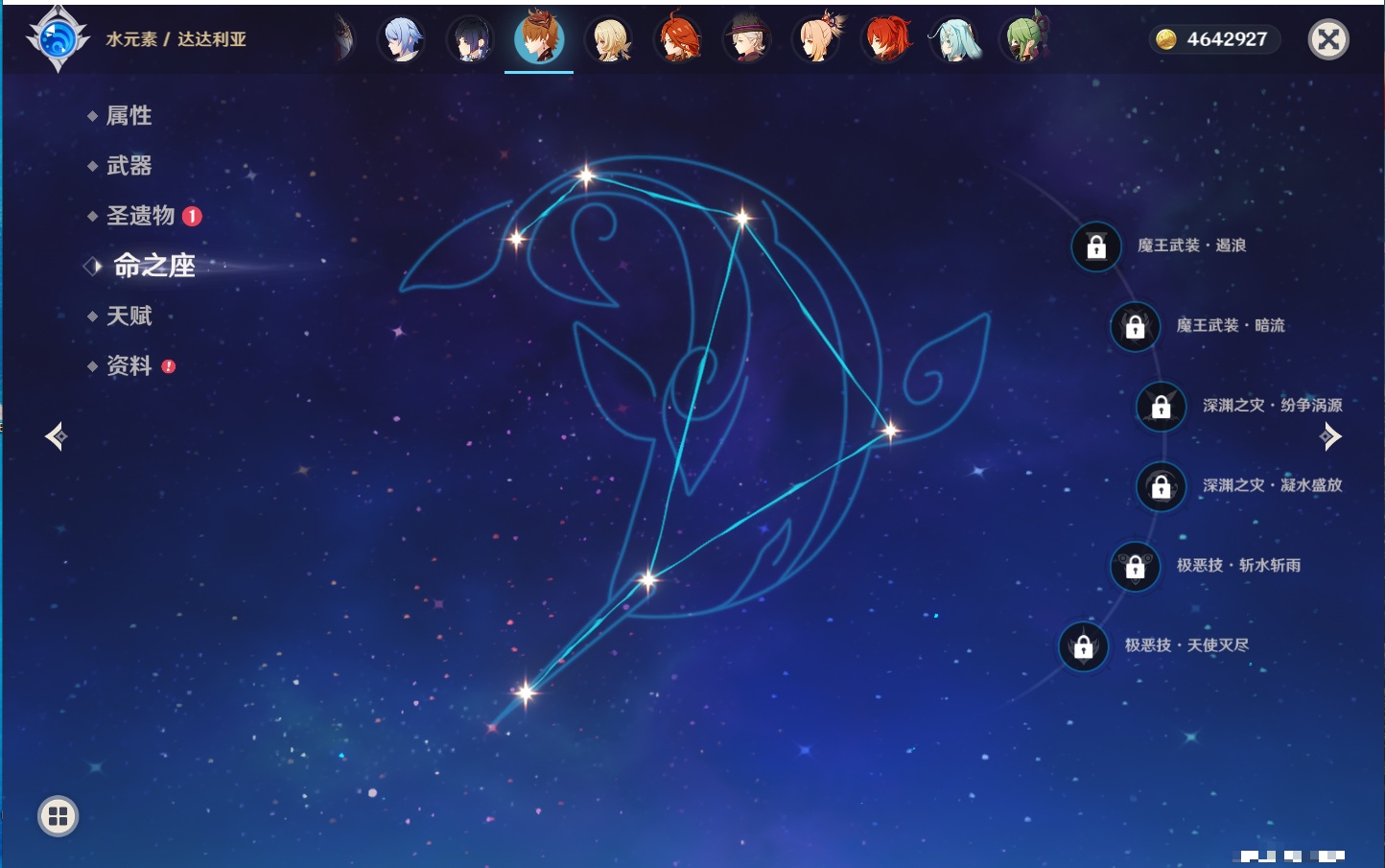1385x868 pixels.
Task: Select the ponytail blonde character portrait
Action: pos(817,39)
